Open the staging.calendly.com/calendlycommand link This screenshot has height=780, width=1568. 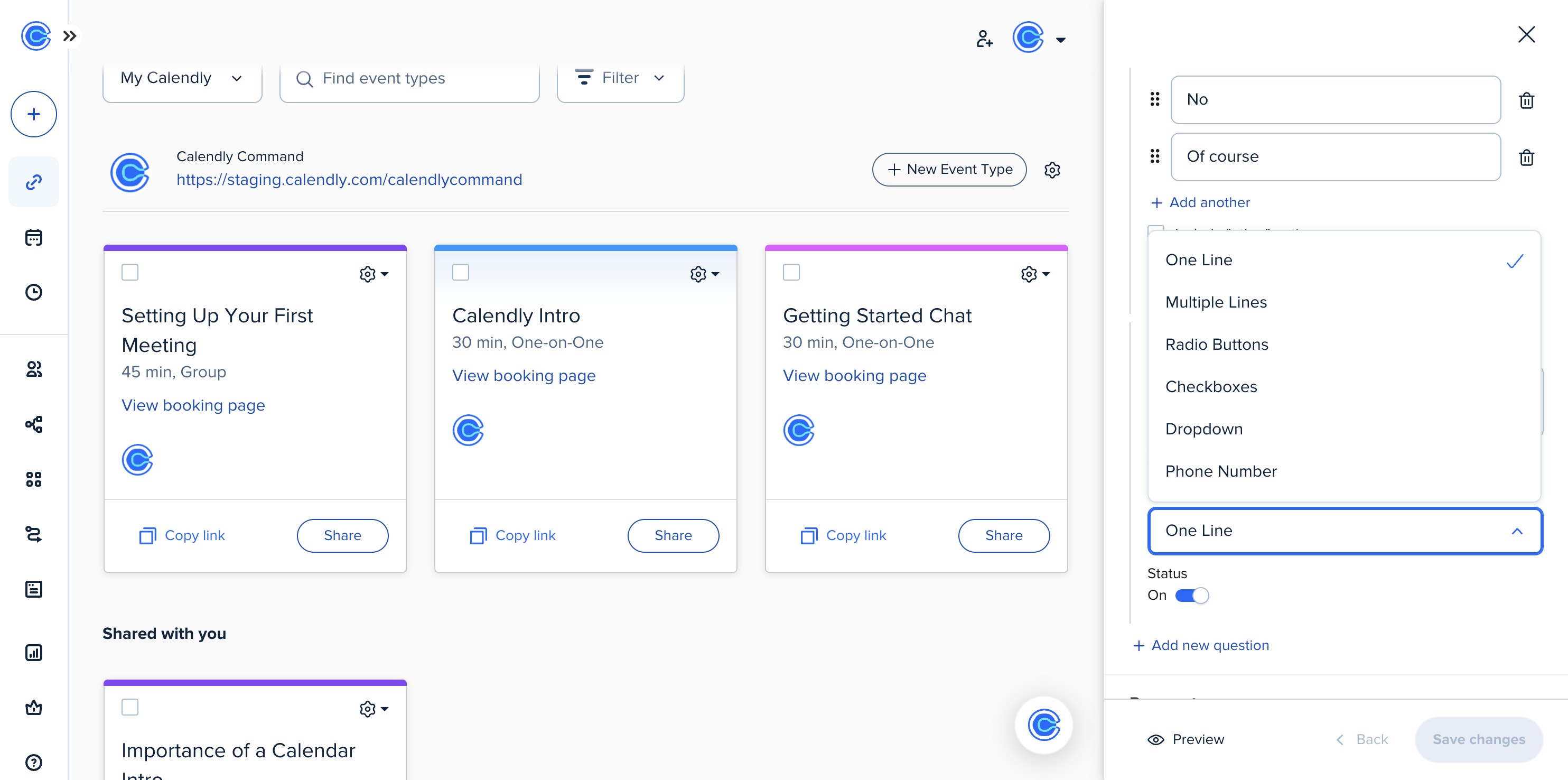point(349,180)
